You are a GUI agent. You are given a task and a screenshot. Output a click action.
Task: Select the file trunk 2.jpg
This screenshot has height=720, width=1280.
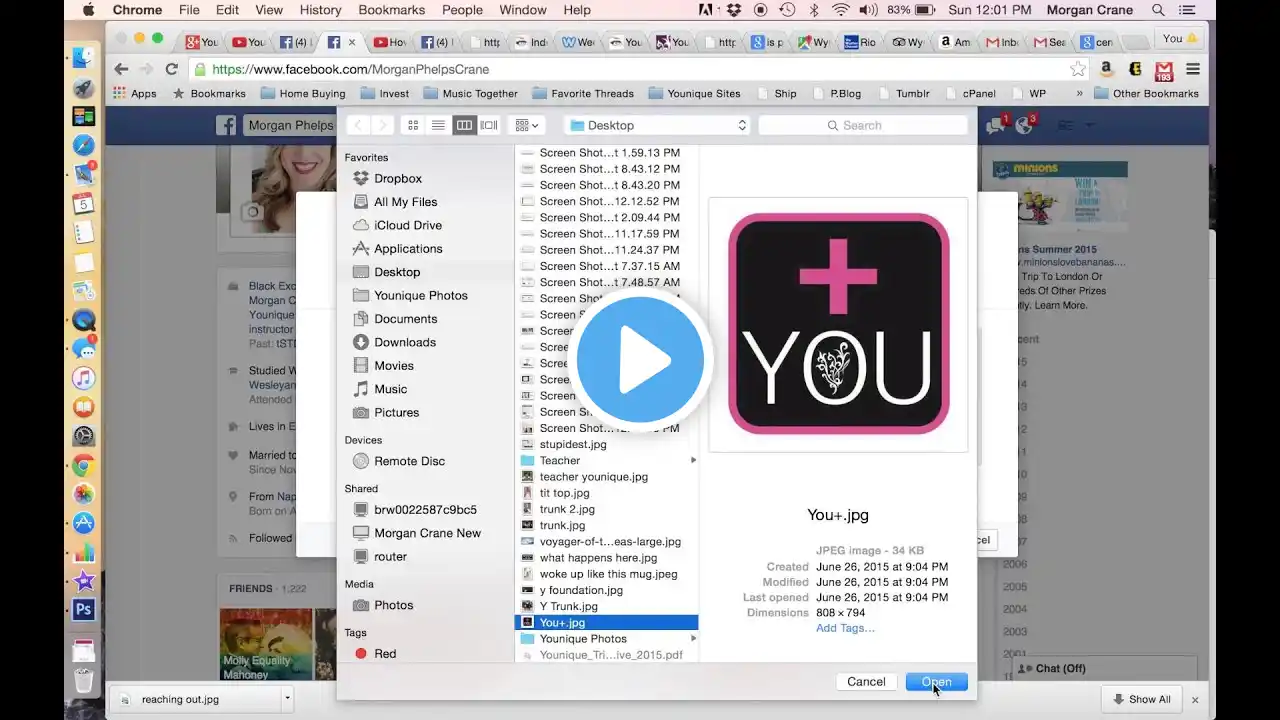click(x=567, y=509)
